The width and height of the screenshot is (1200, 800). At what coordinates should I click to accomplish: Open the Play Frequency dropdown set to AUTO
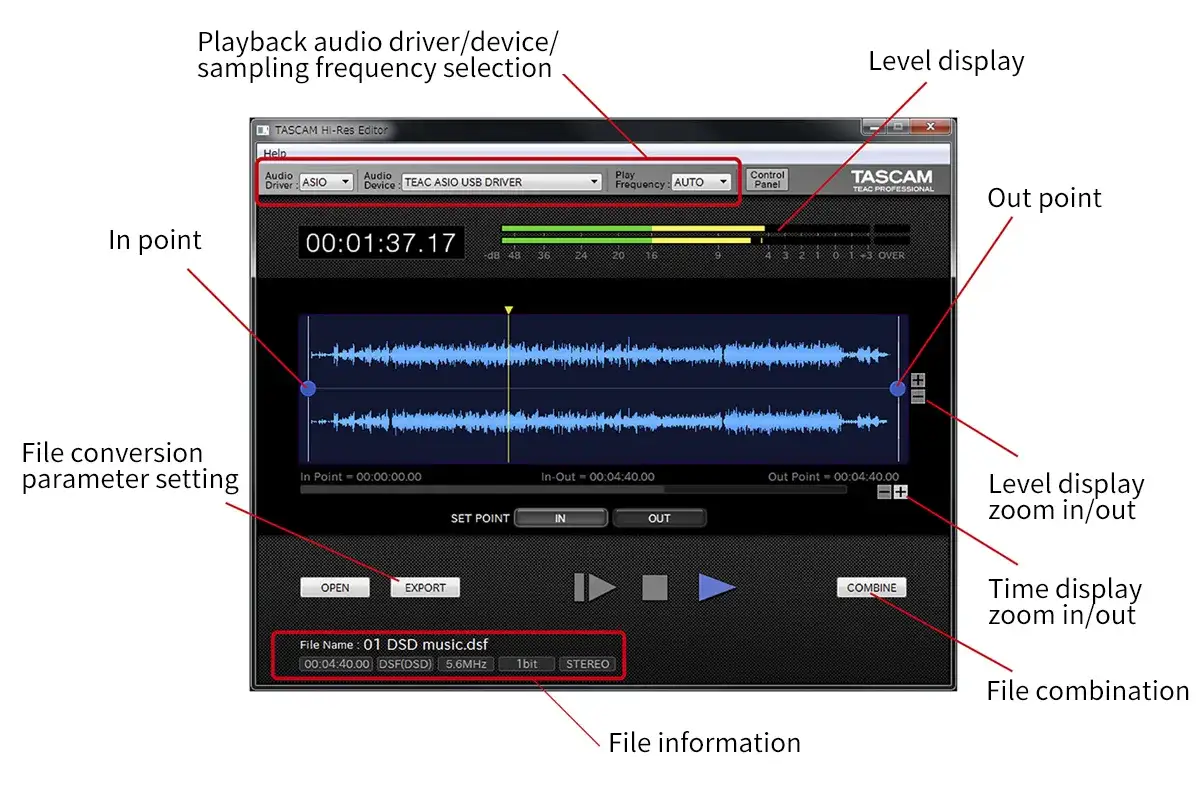(701, 181)
